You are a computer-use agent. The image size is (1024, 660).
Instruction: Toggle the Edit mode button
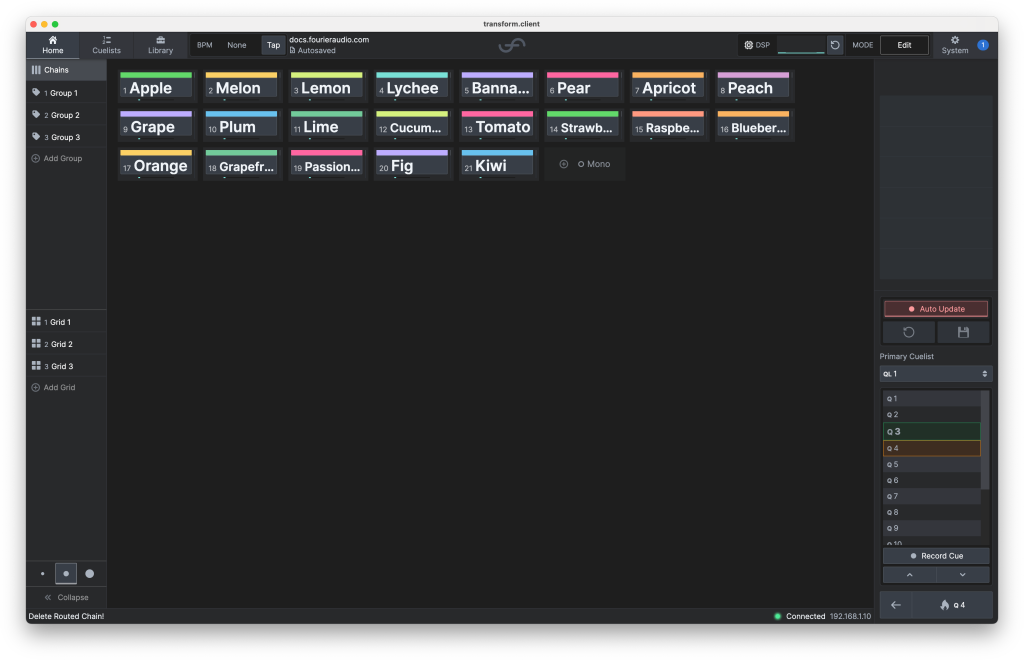[x=904, y=45]
